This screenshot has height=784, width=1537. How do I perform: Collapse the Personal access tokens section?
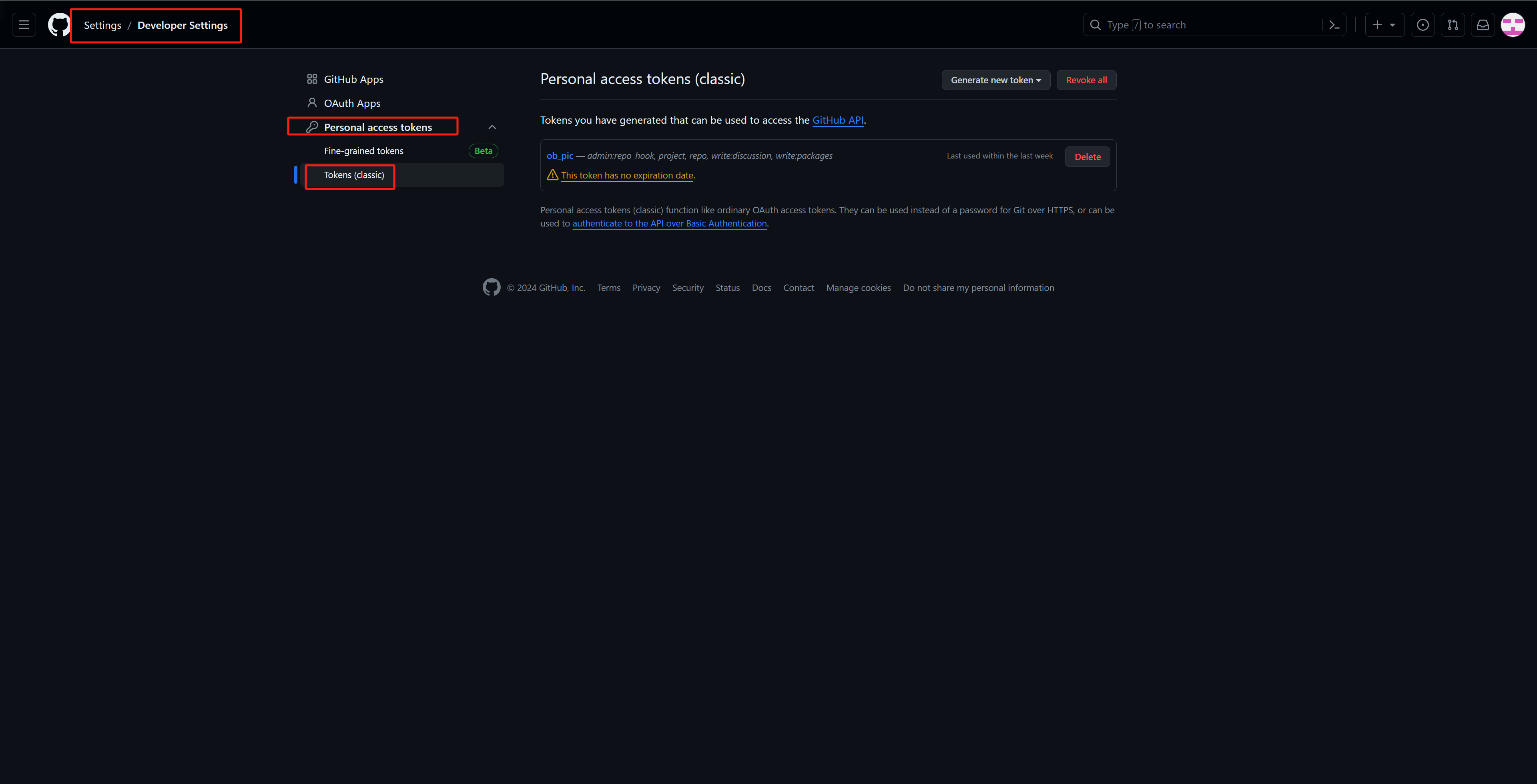coord(492,127)
